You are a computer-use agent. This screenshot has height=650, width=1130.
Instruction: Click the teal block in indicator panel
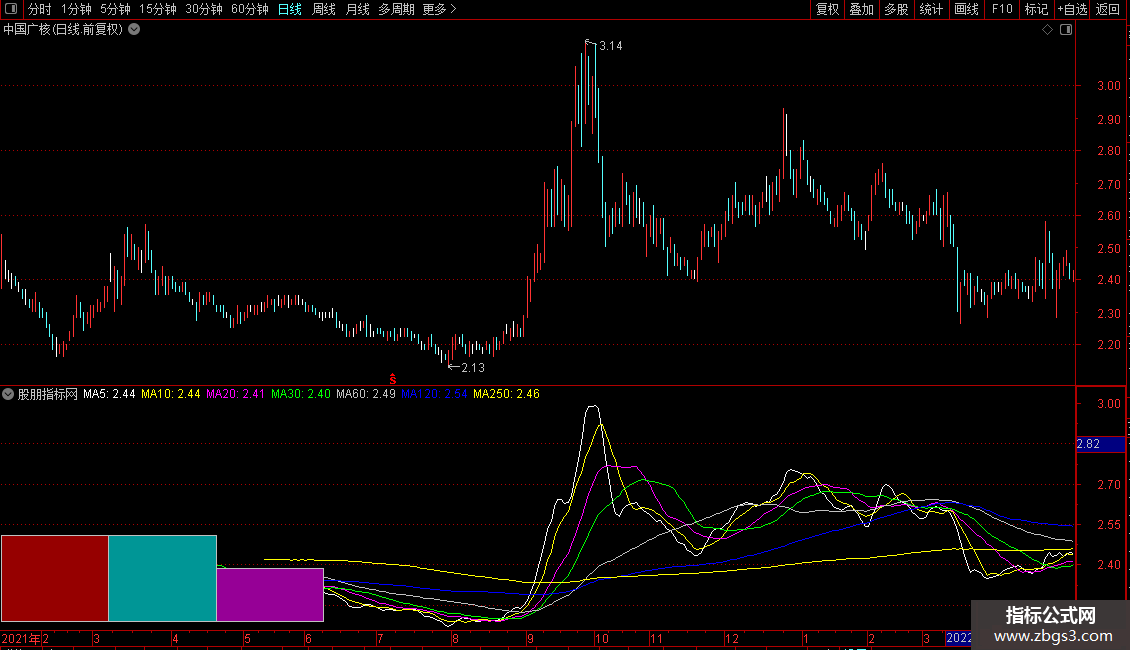click(162, 578)
